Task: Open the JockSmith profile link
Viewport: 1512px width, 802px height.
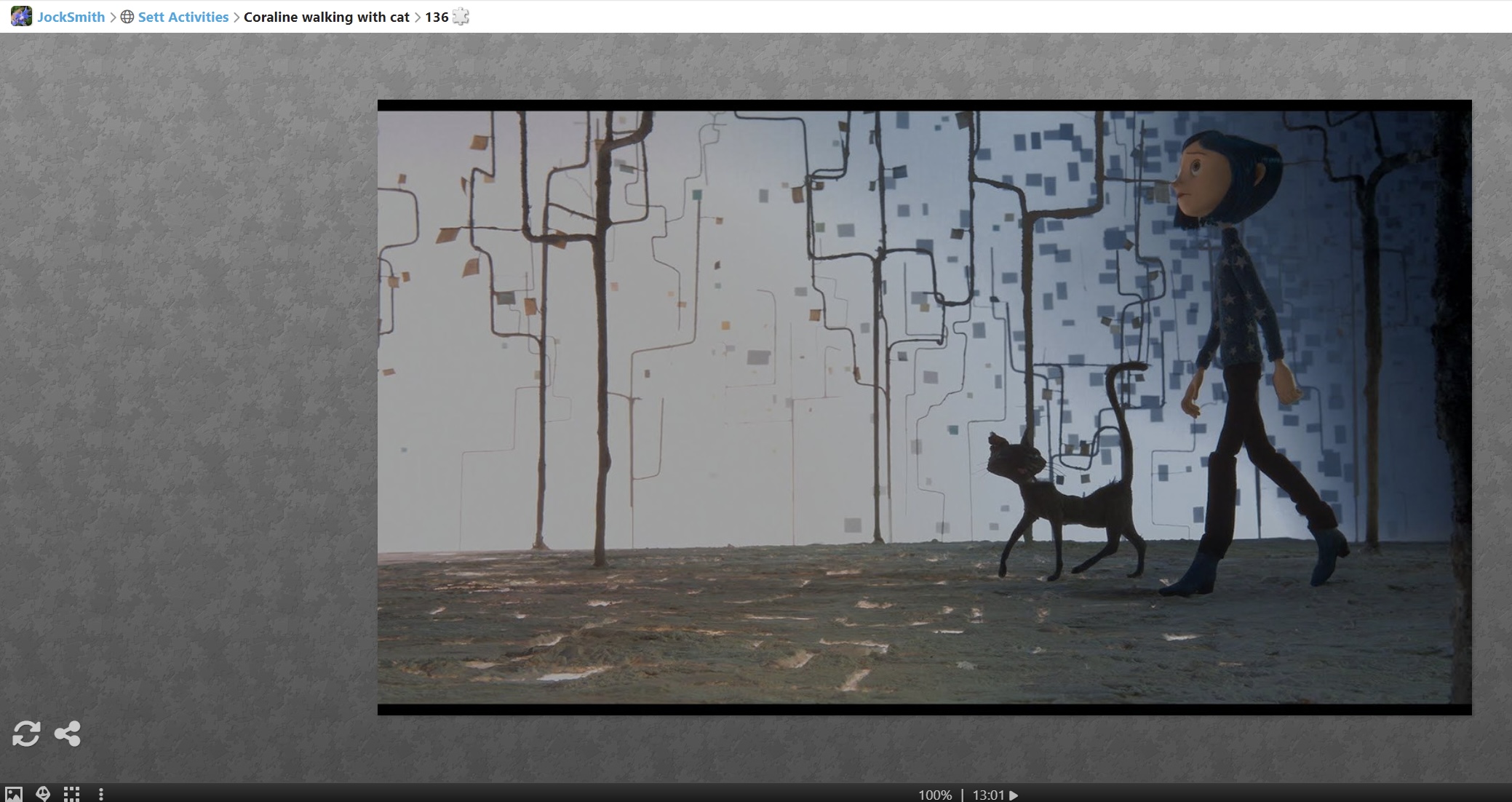Action: coord(71,17)
